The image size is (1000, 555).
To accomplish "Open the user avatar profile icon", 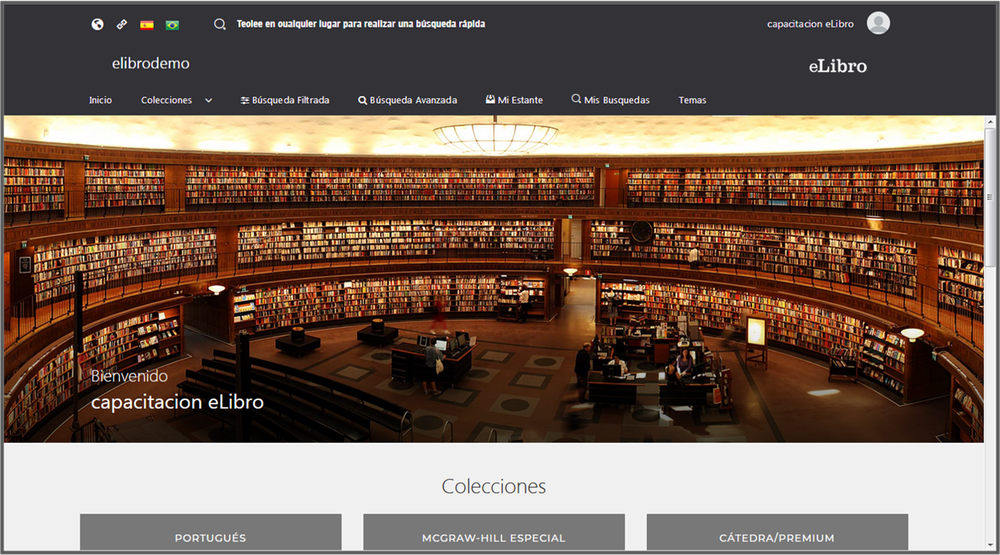I will click(878, 23).
